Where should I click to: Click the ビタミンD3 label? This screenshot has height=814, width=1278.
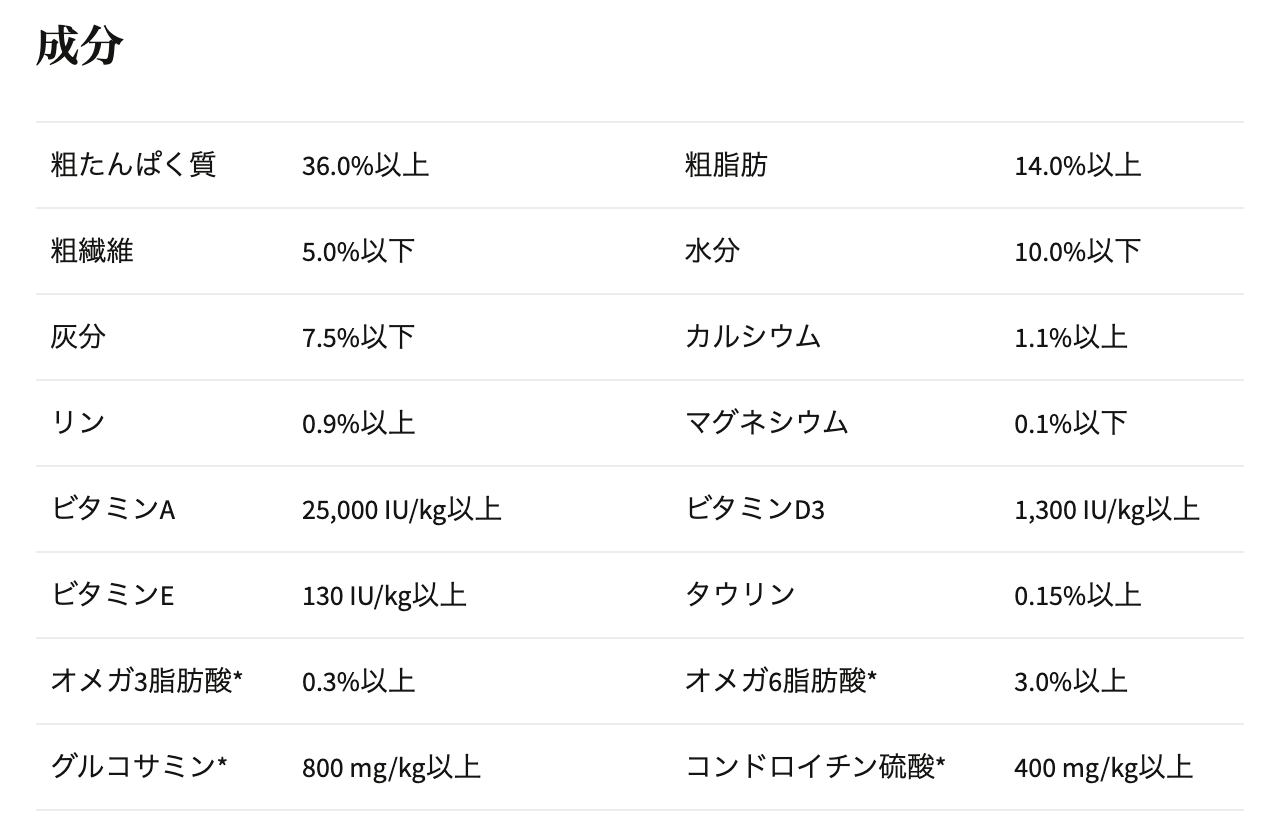755,509
